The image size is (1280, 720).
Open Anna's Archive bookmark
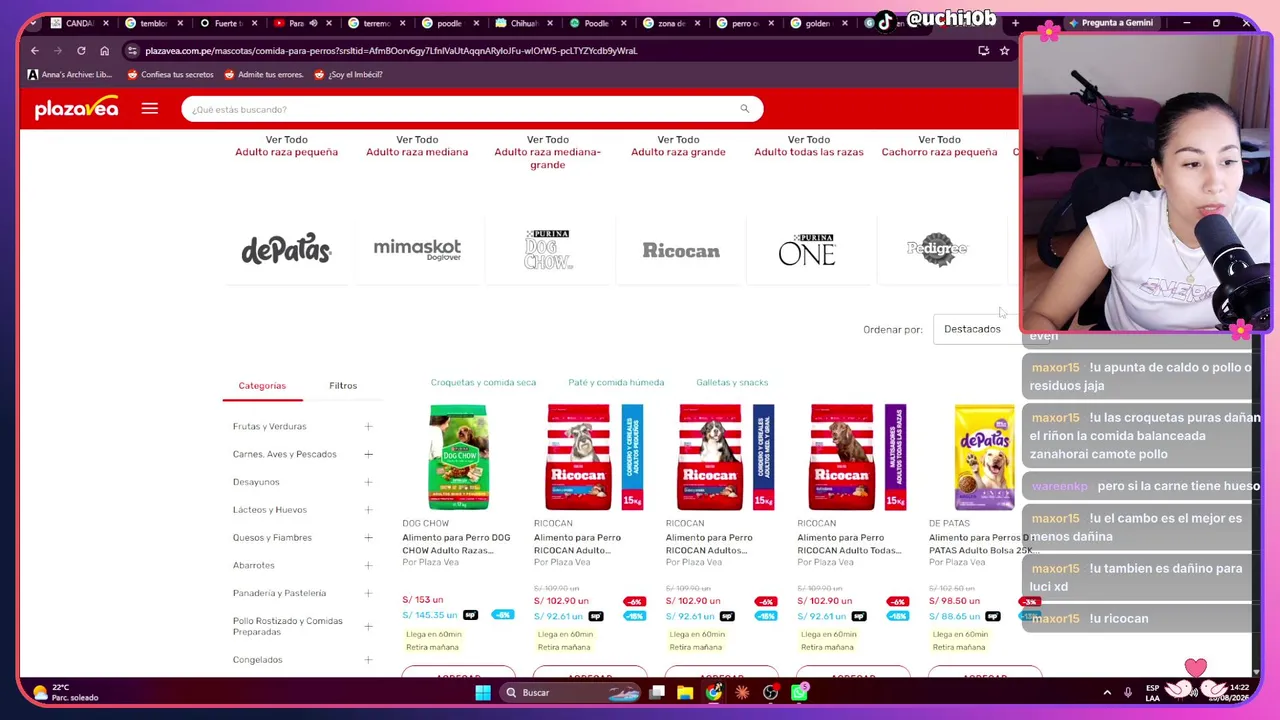coord(69,74)
